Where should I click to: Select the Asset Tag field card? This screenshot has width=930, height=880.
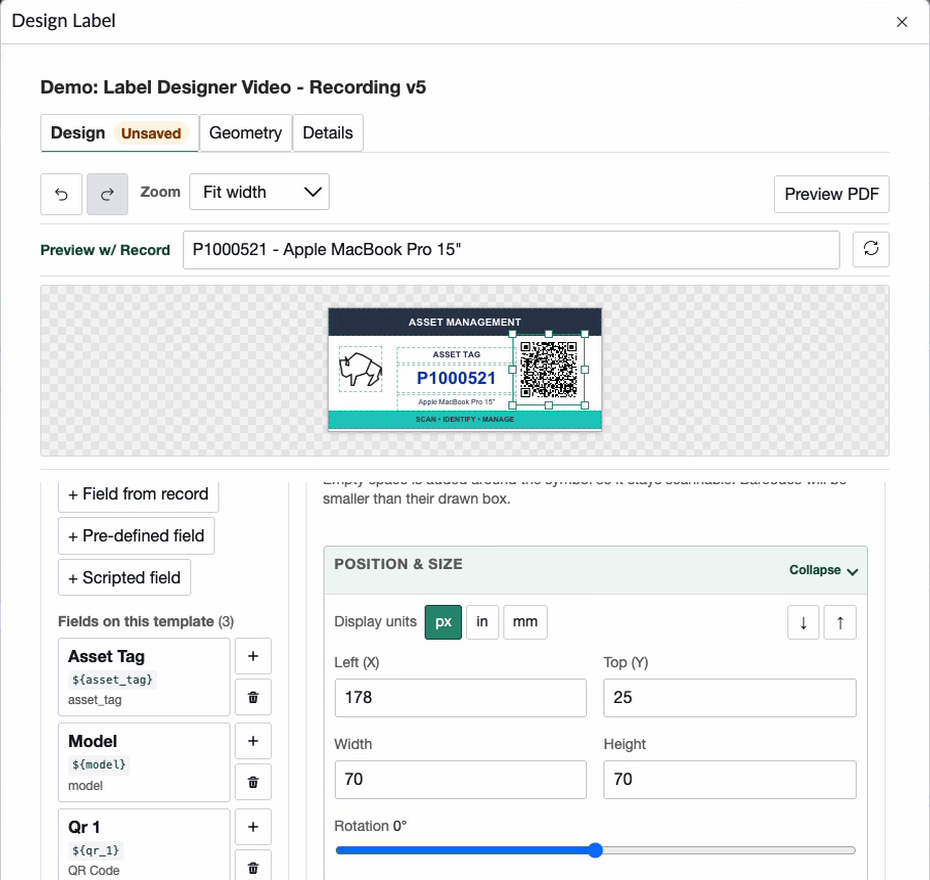(x=144, y=677)
